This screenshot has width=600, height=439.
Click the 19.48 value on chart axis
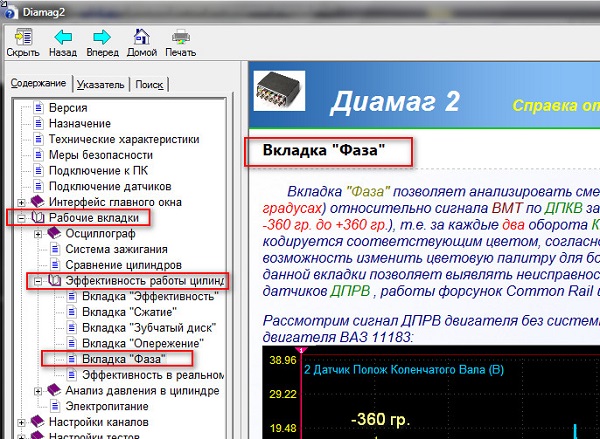pos(283,428)
